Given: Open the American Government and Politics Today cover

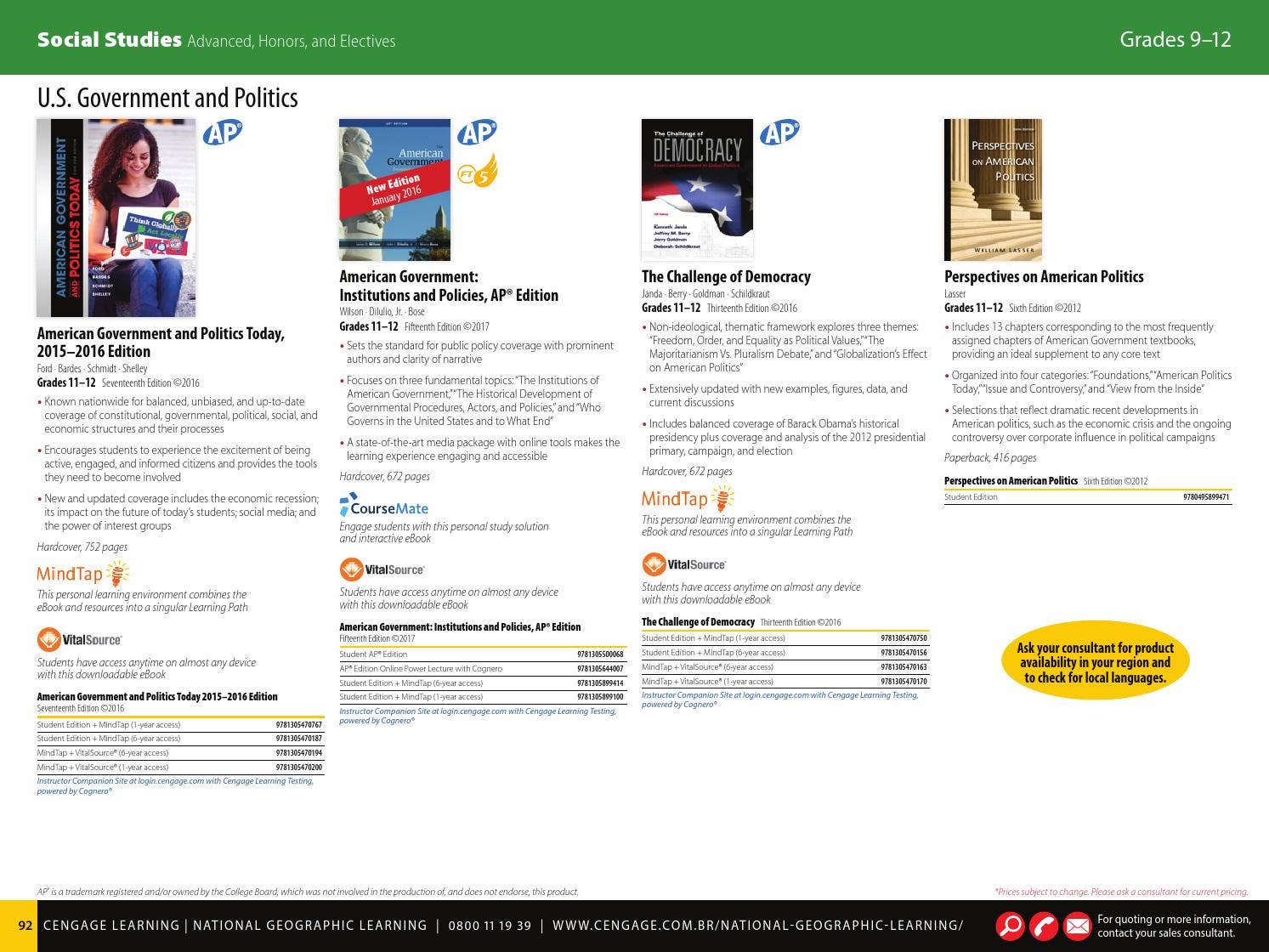Looking at the screenshot, I should tap(116, 218).
